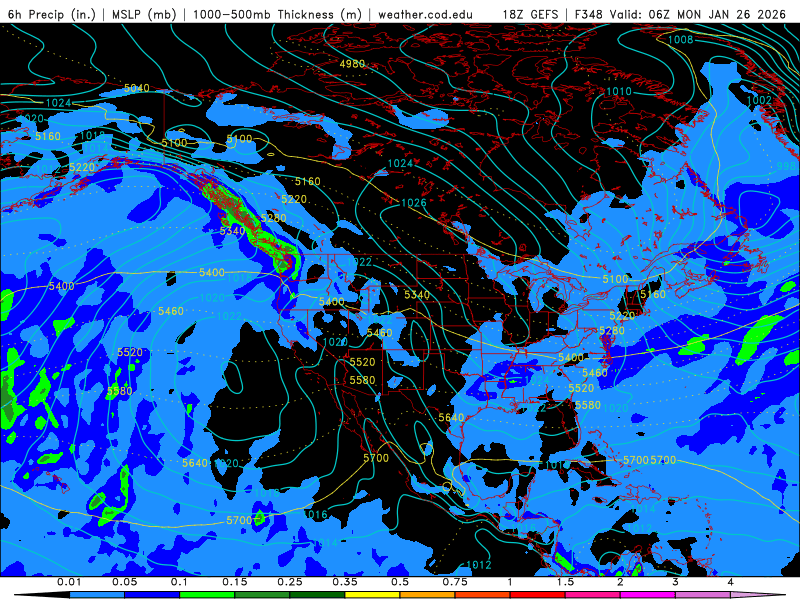800x600 pixels.
Task: Click the 5040 thickness contour label
Action: (137, 88)
